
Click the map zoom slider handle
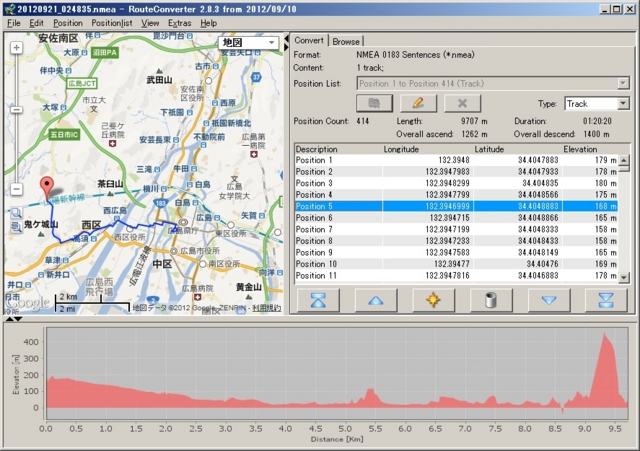(16, 110)
